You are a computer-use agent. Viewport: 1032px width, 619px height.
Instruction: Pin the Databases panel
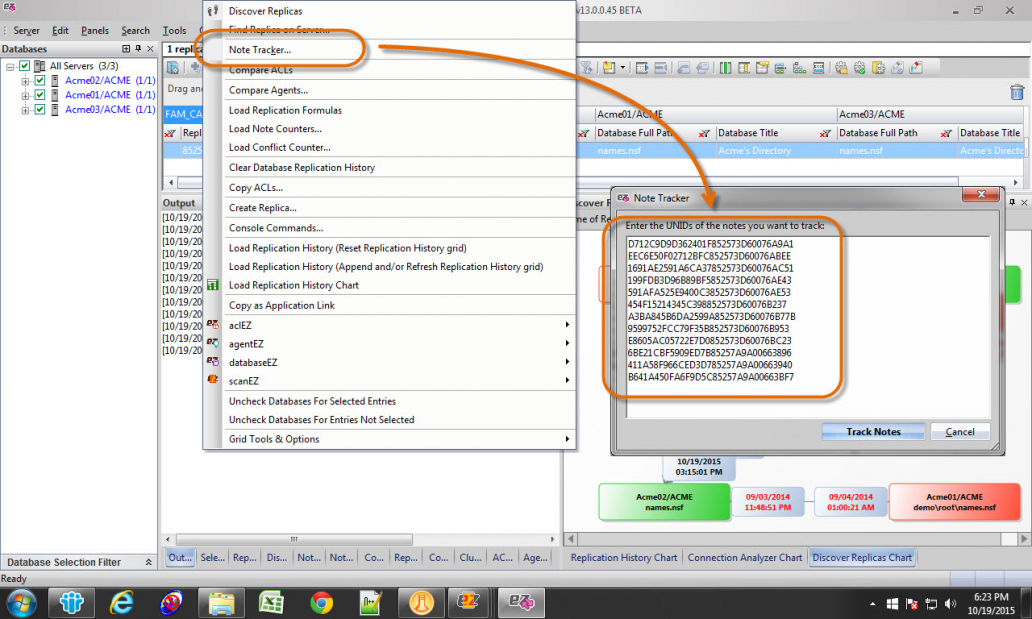pyautogui.click(x=138, y=49)
